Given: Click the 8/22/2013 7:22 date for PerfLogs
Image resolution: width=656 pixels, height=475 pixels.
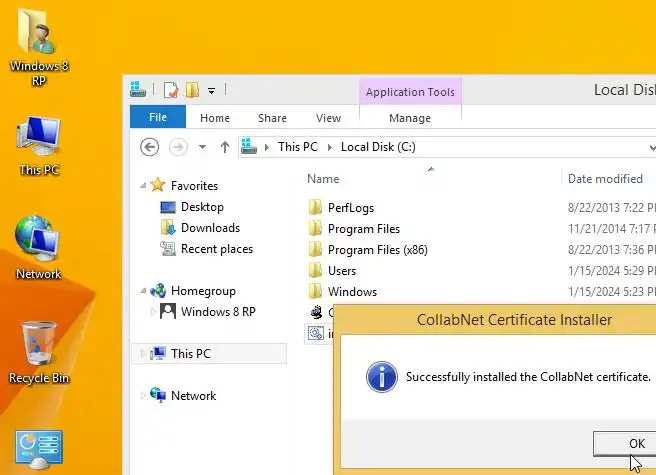Looking at the screenshot, I should [x=611, y=208].
